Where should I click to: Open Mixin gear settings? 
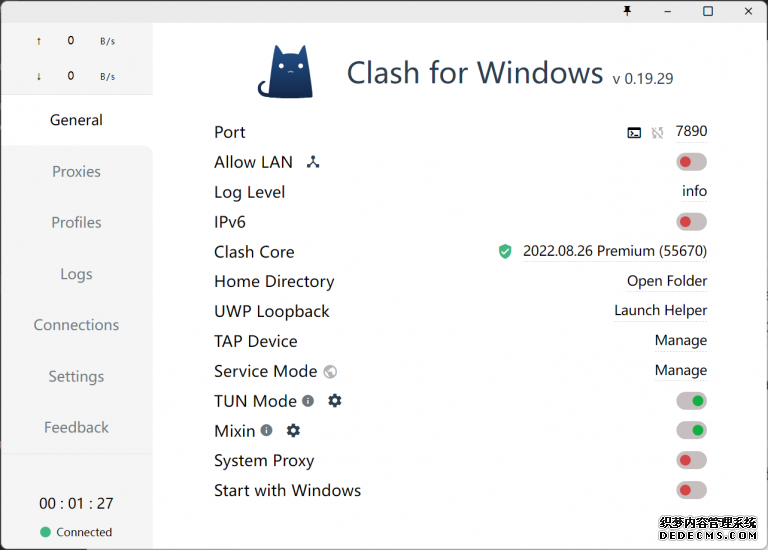tap(293, 430)
